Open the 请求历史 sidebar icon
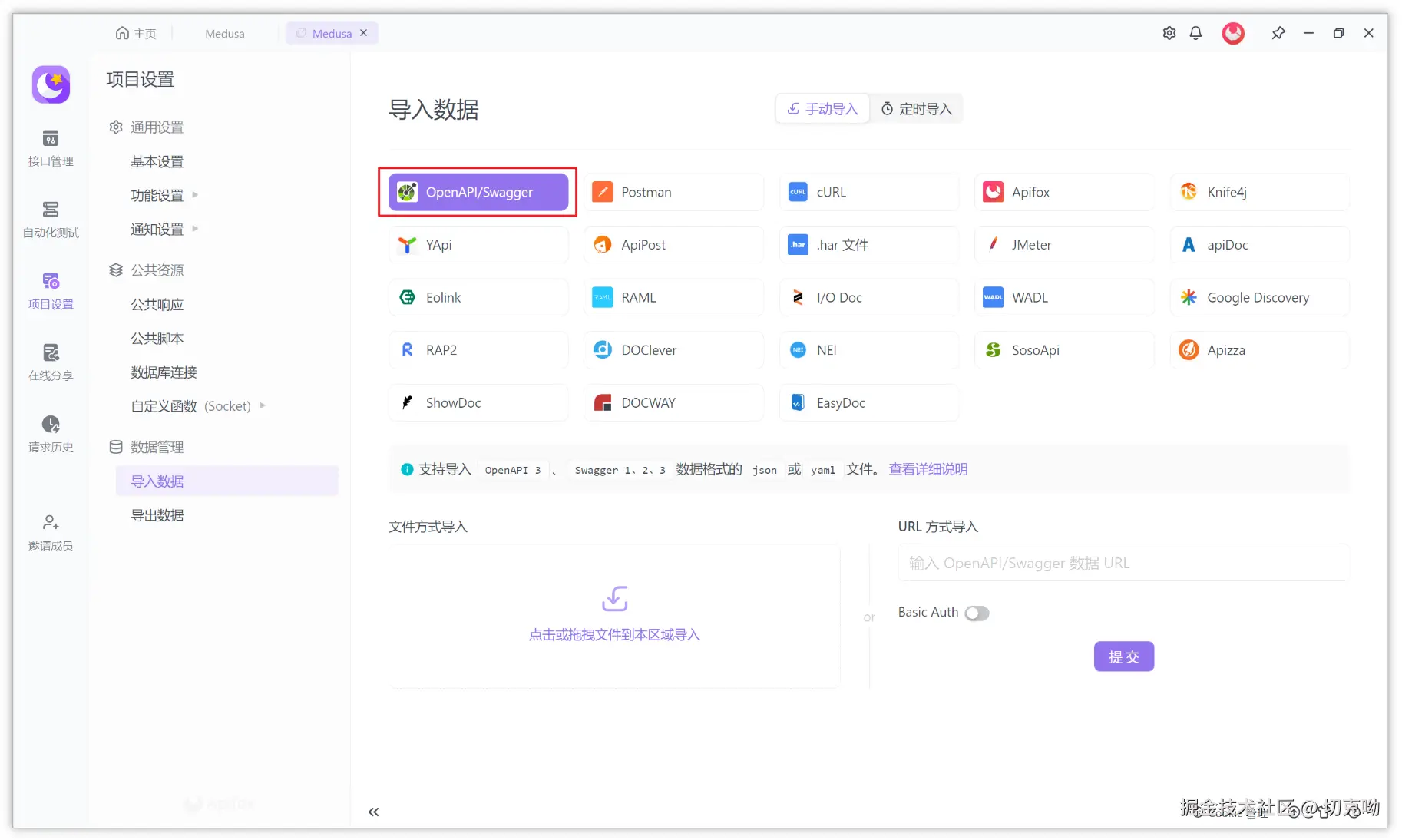Image resolution: width=1402 pixels, height=840 pixels. [x=51, y=434]
